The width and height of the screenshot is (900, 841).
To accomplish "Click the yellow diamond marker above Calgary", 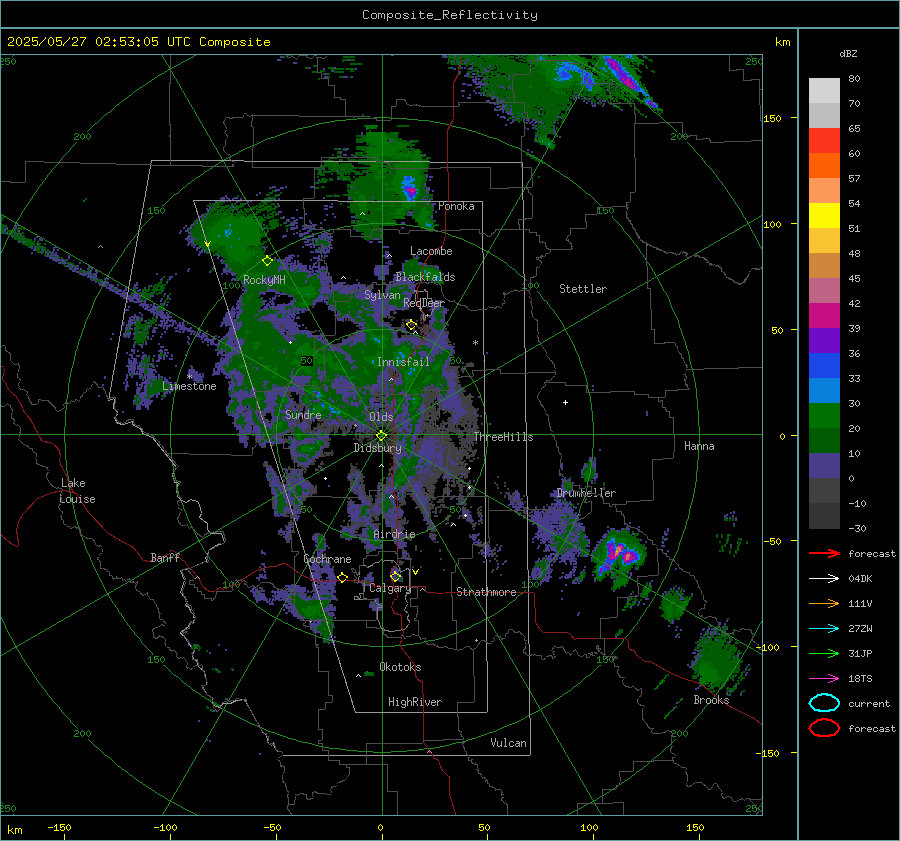I will (x=395, y=576).
